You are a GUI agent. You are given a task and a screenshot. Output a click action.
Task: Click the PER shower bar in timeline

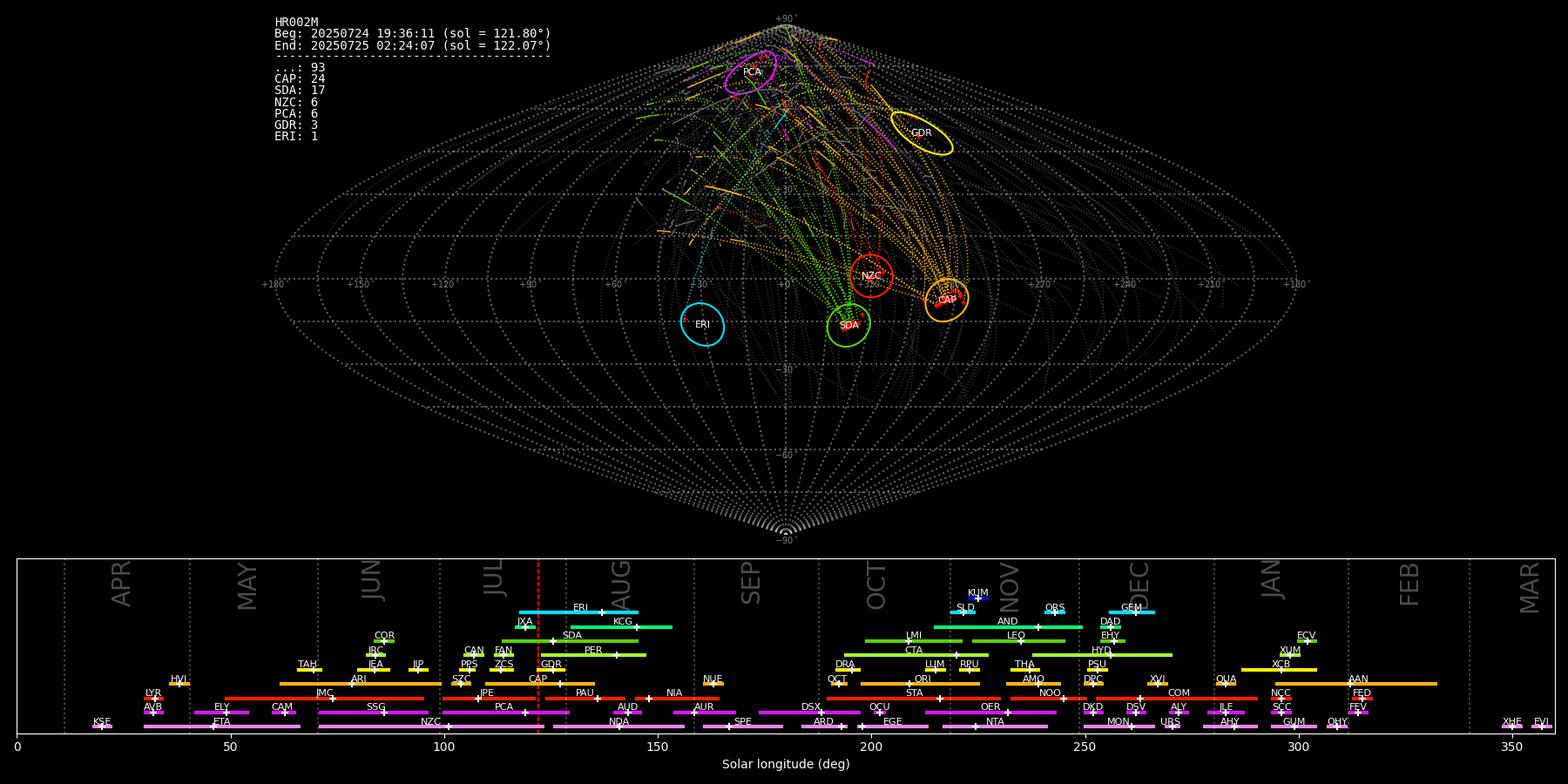coord(593,655)
